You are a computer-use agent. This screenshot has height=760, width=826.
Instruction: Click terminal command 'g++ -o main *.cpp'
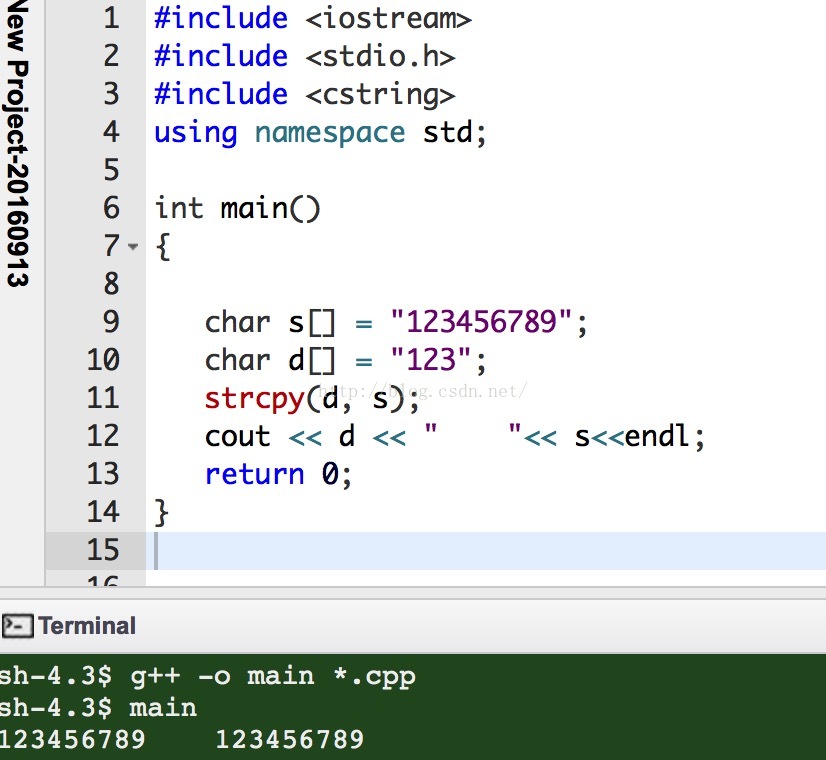(x=273, y=677)
